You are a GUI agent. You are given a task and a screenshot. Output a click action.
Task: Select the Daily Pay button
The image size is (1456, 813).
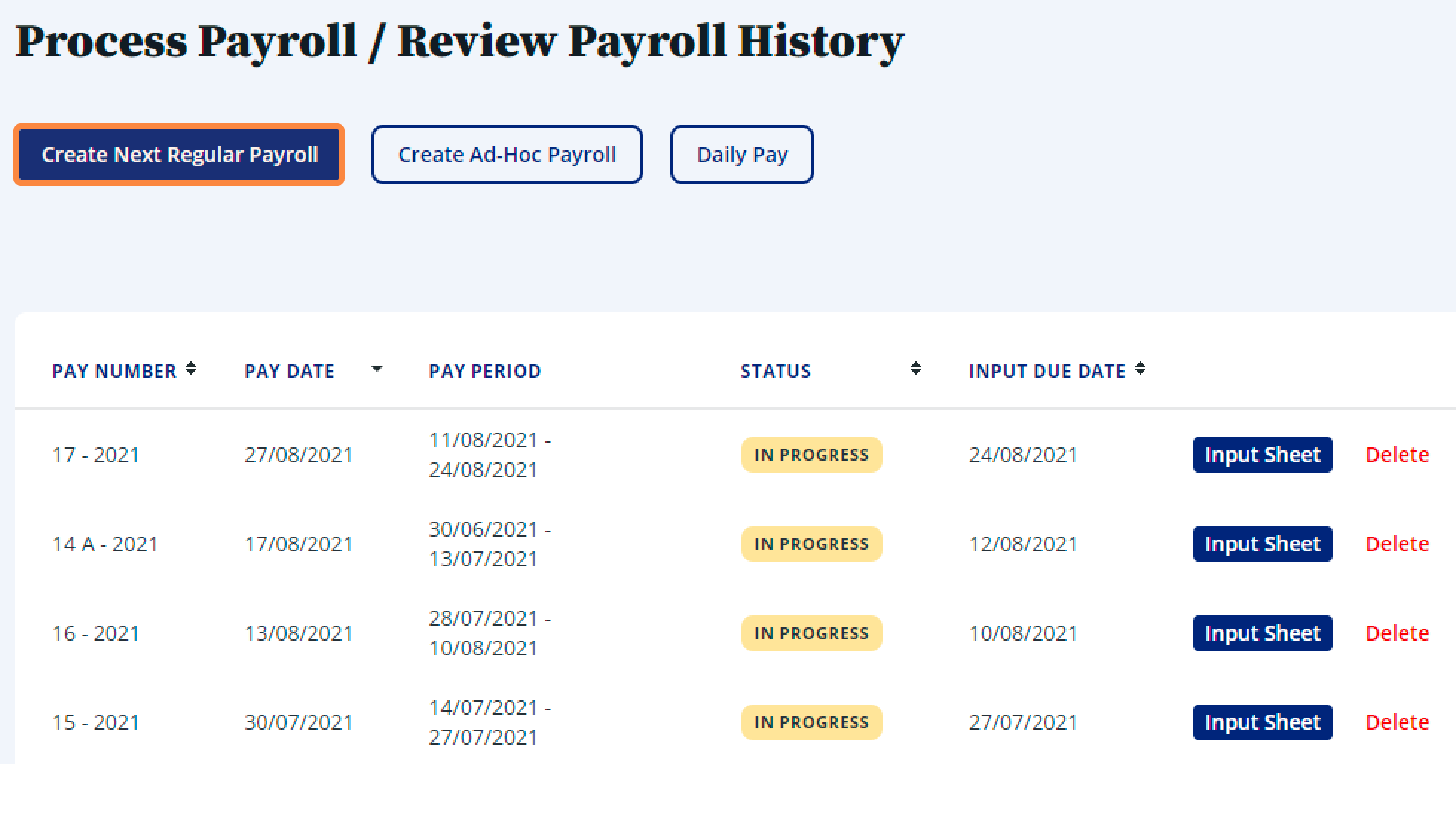(741, 155)
